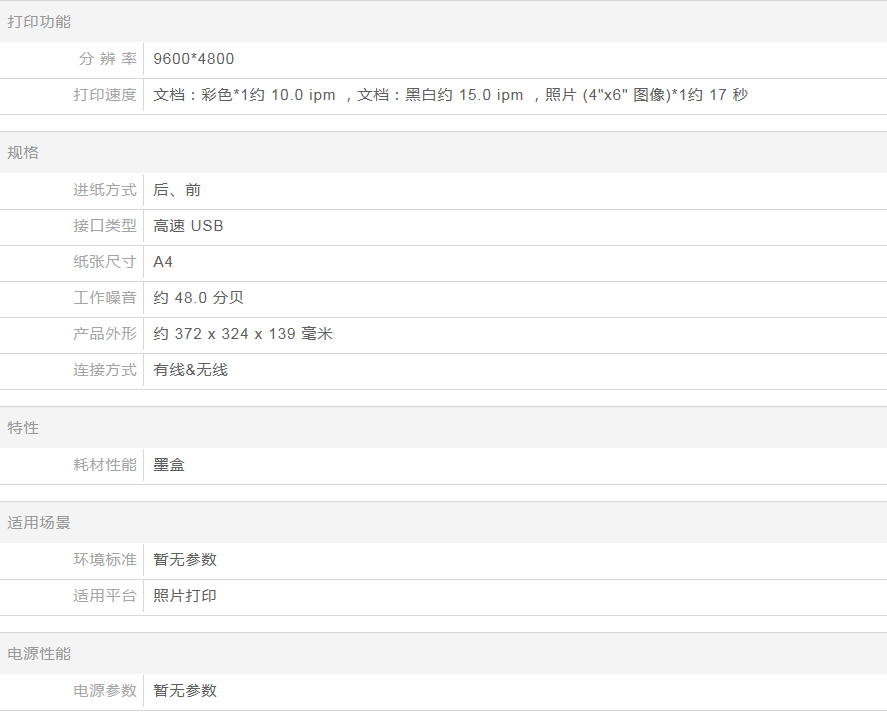The height and width of the screenshot is (726, 887).
Task: Select the 规格 section header
Action: pos(23,153)
